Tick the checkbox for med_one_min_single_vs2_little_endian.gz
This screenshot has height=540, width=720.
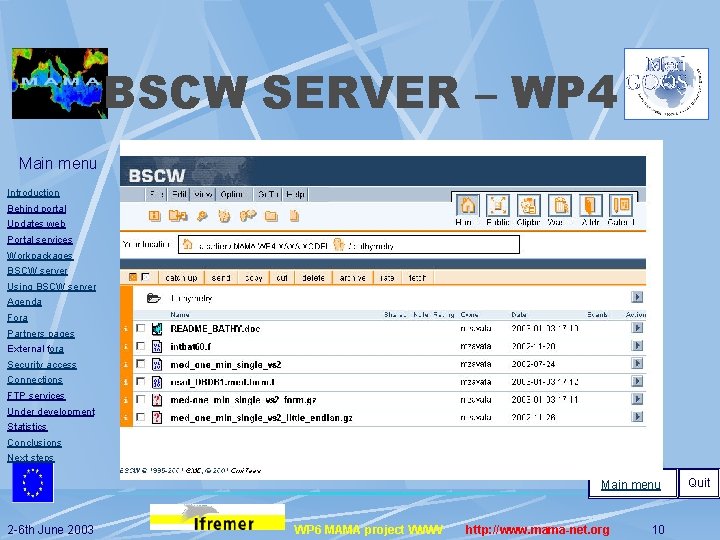click(141, 417)
